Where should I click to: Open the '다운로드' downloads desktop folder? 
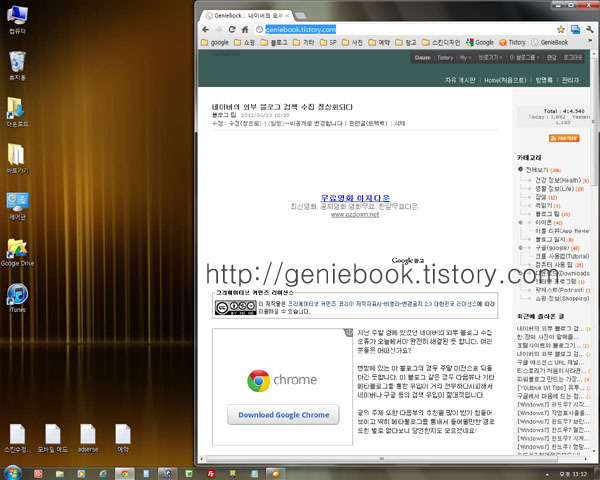pos(17,112)
